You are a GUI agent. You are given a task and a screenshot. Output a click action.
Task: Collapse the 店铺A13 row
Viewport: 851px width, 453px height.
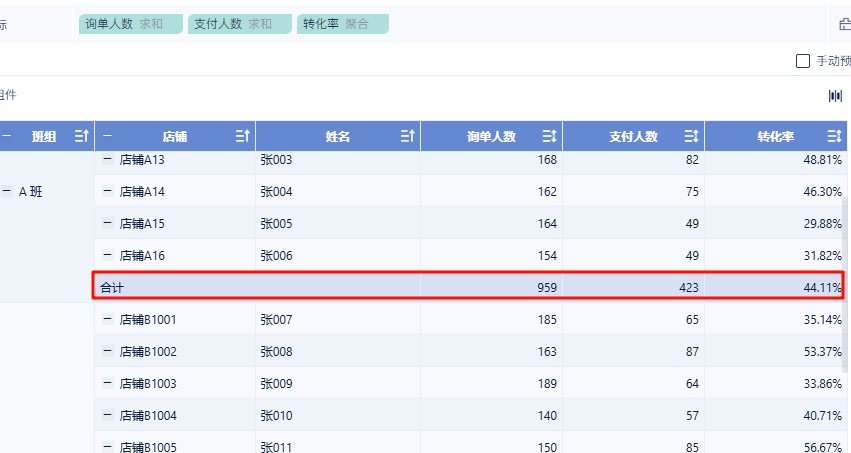click(107, 159)
